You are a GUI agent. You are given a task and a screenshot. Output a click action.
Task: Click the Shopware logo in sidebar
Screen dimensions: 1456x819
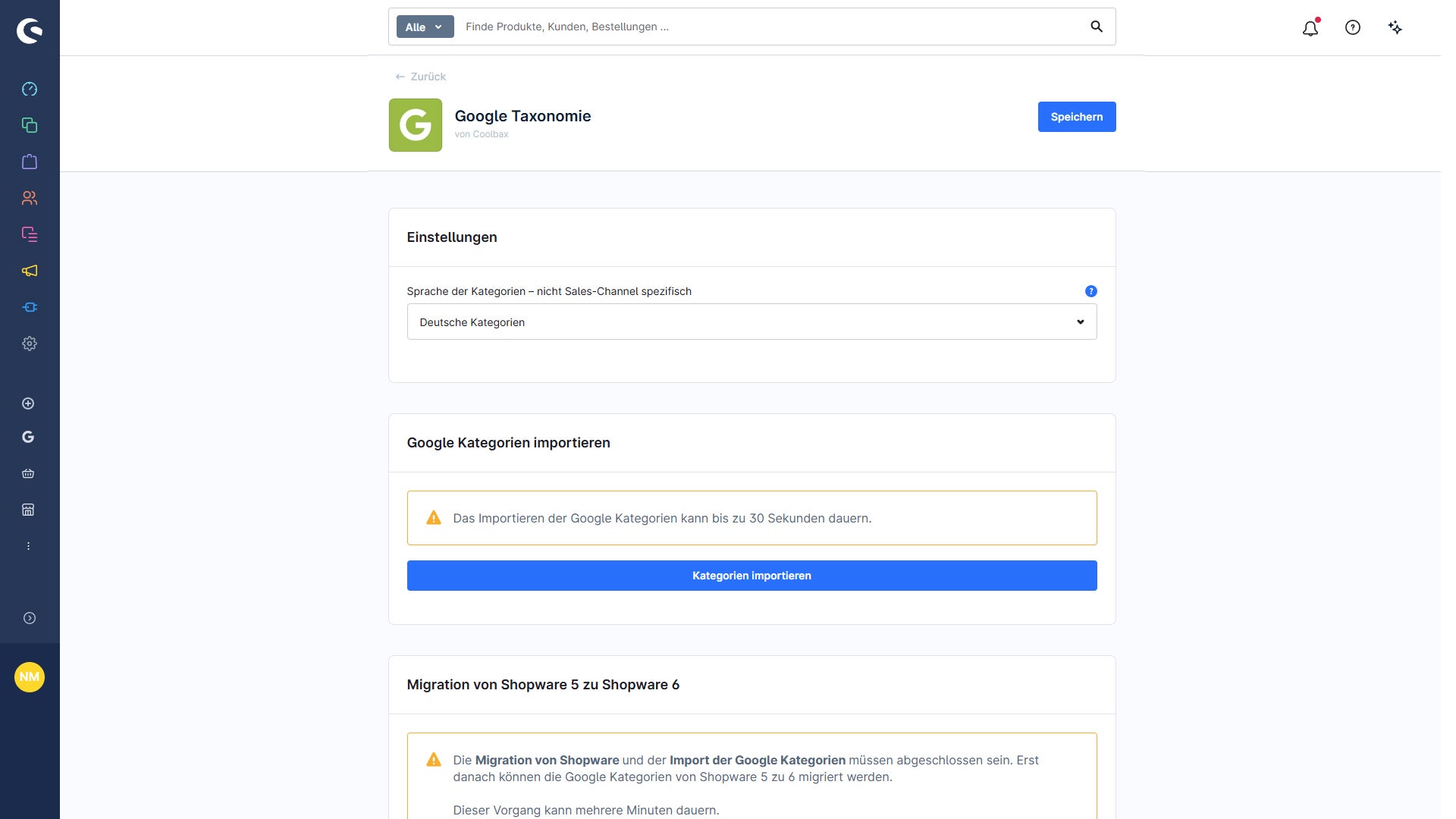tap(30, 31)
